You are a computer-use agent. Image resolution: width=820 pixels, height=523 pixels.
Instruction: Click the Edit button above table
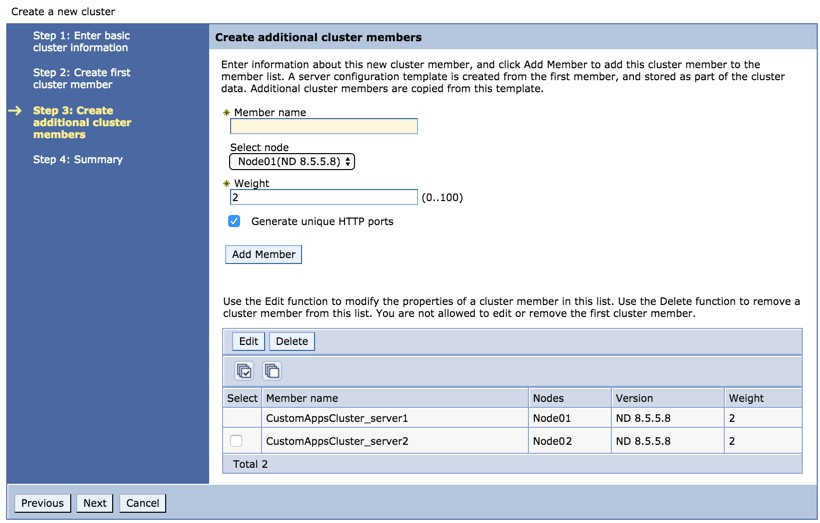click(248, 341)
